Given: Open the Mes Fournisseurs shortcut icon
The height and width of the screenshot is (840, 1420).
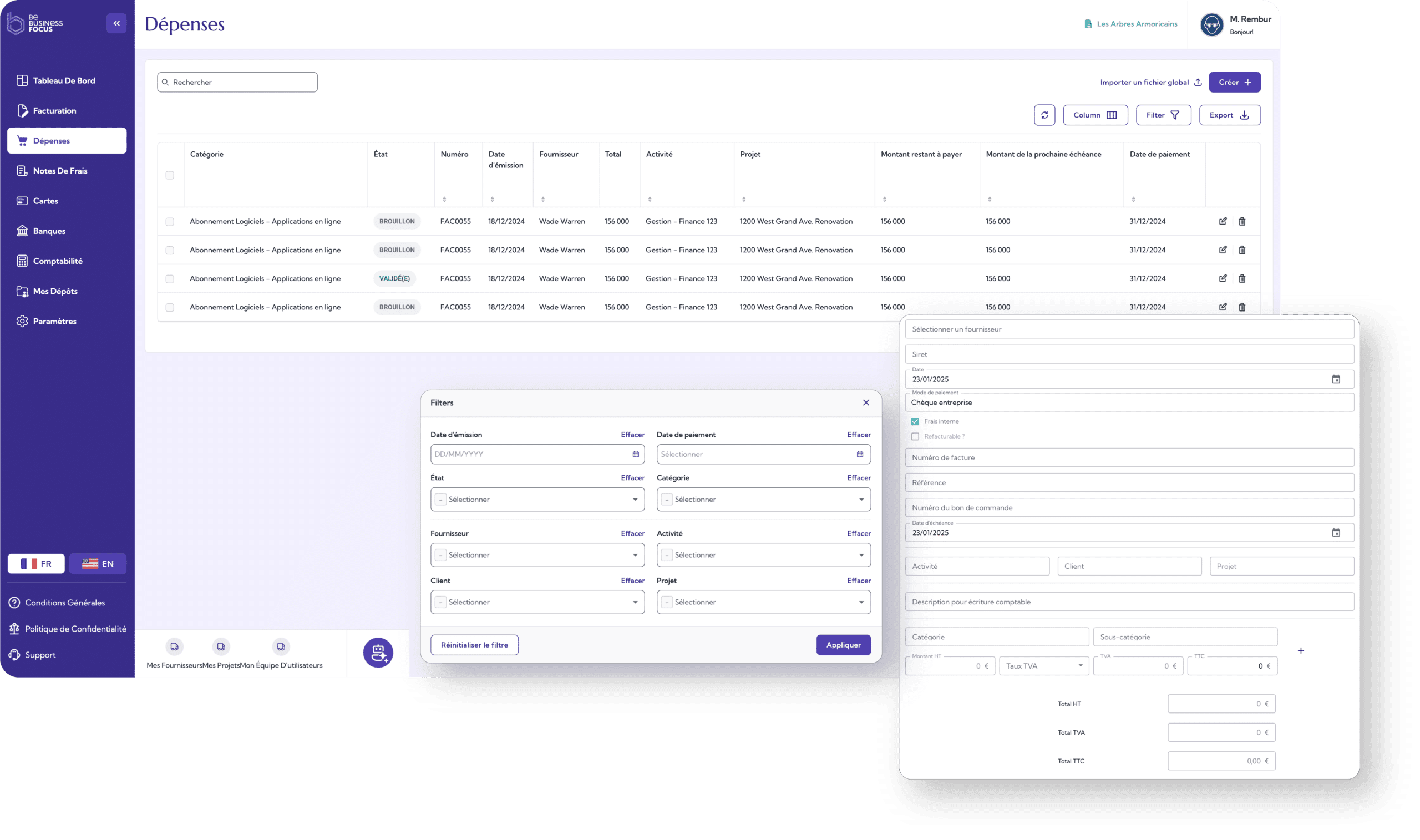Looking at the screenshot, I should [174, 646].
